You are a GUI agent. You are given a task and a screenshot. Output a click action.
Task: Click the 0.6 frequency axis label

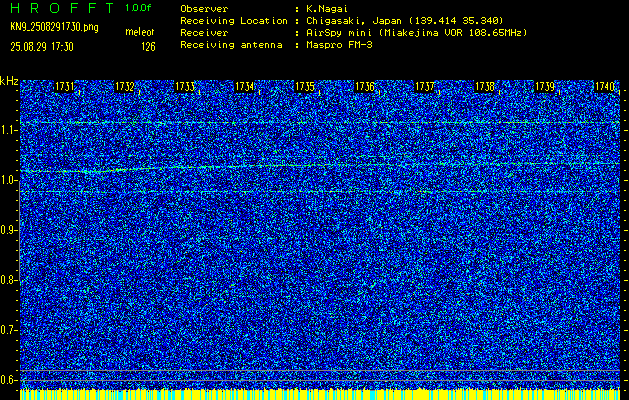click(8, 380)
